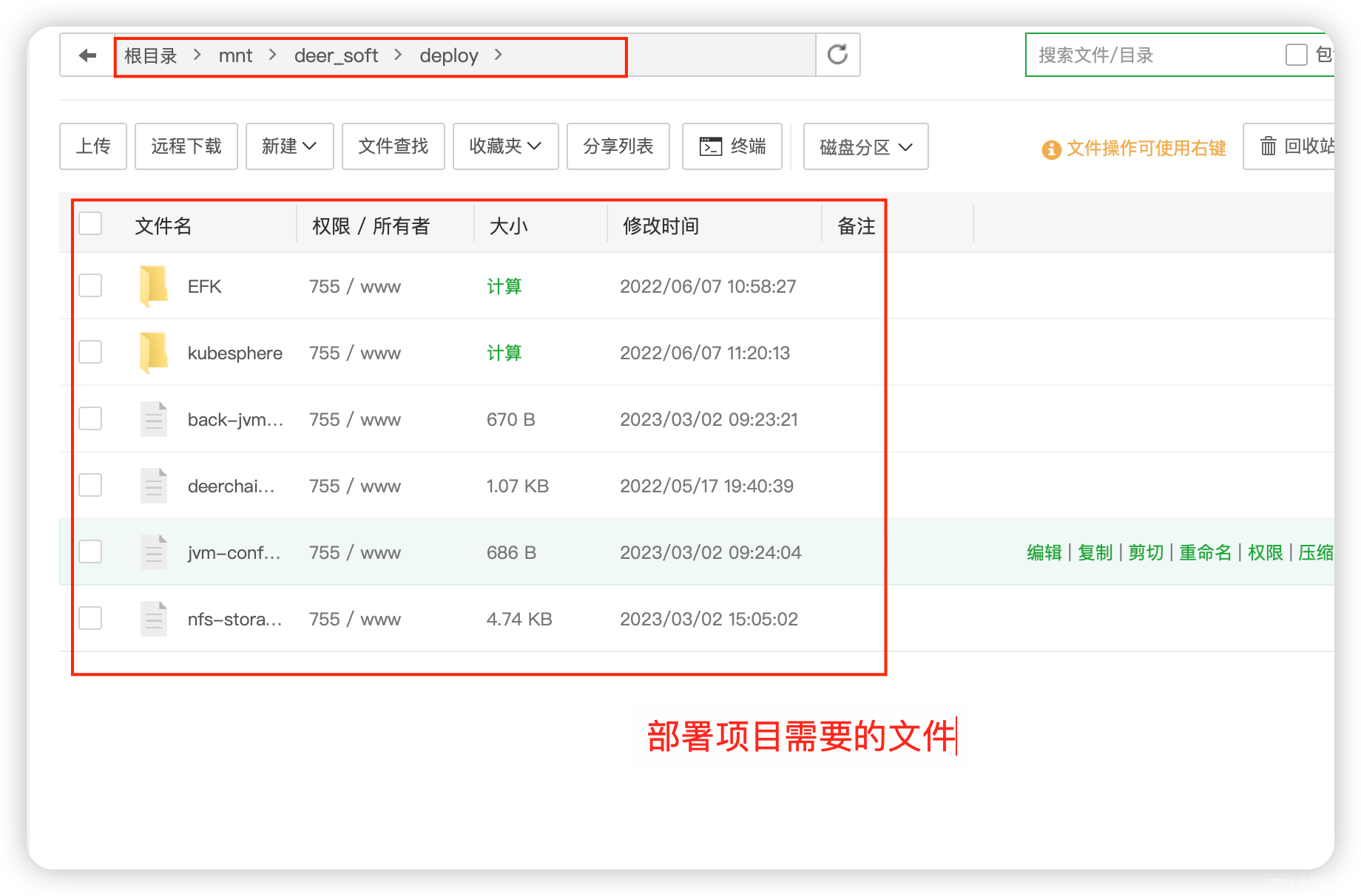1361x896 pixels.
Task: Click the EFK folder name
Action: coord(205,286)
